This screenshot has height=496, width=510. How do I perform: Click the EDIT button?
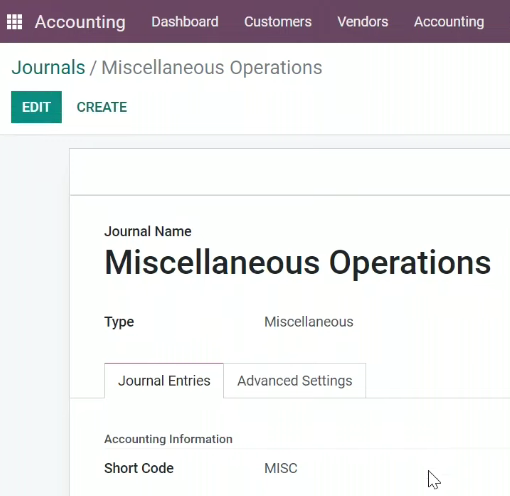(x=36, y=107)
